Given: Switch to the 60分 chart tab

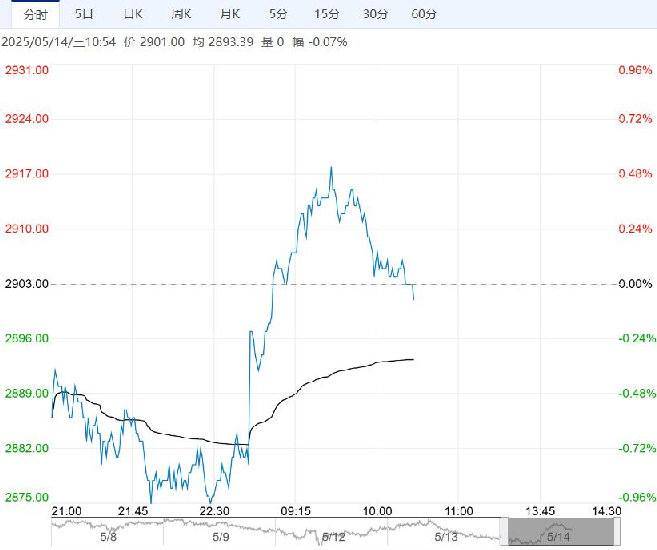Looking at the screenshot, I should click(424, 14).
